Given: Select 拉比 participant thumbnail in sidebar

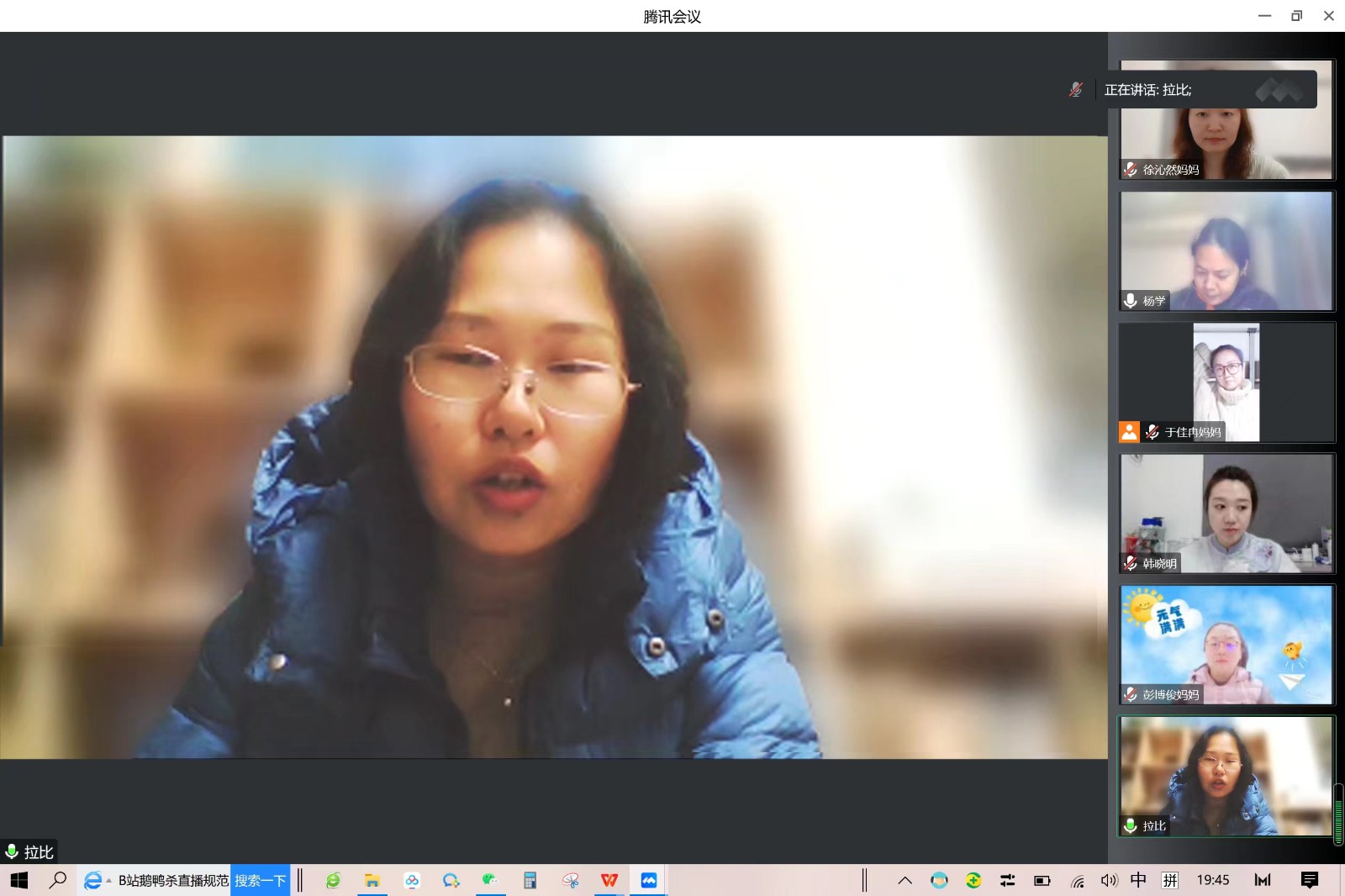Looking at the screenshot, I should click(x=1226, y=776).
